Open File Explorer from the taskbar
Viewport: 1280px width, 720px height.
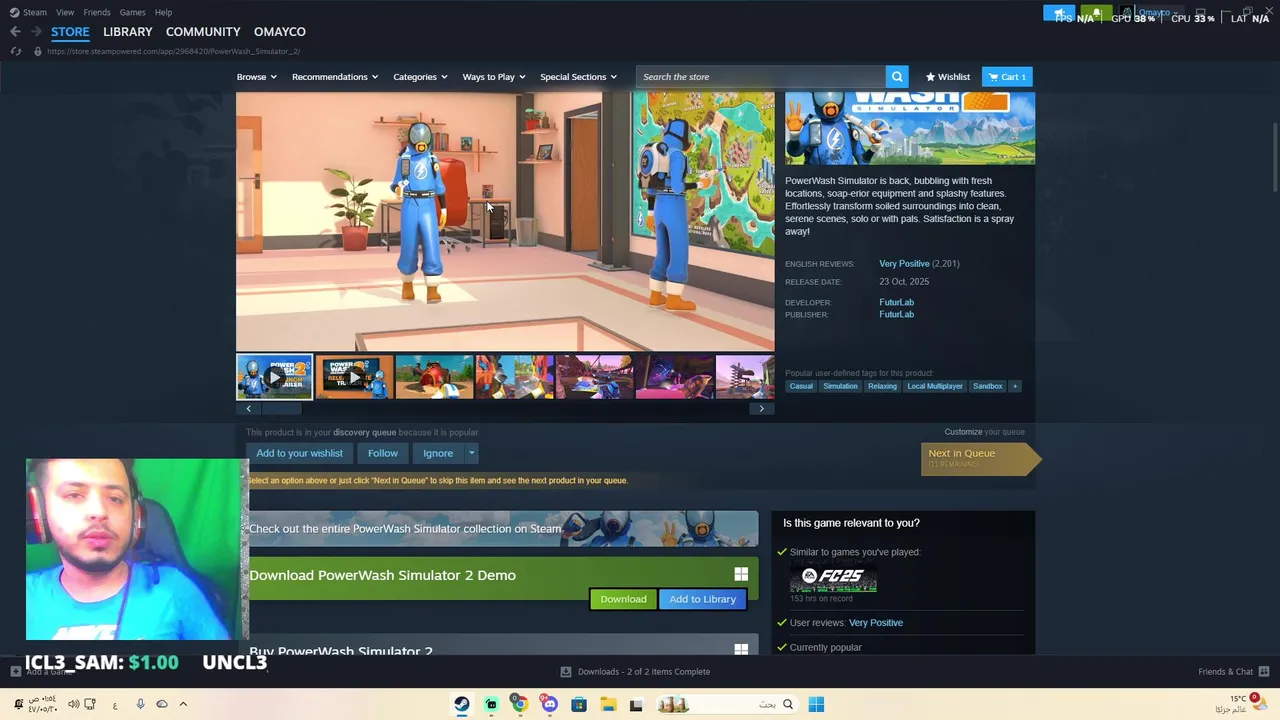point(607,704)
